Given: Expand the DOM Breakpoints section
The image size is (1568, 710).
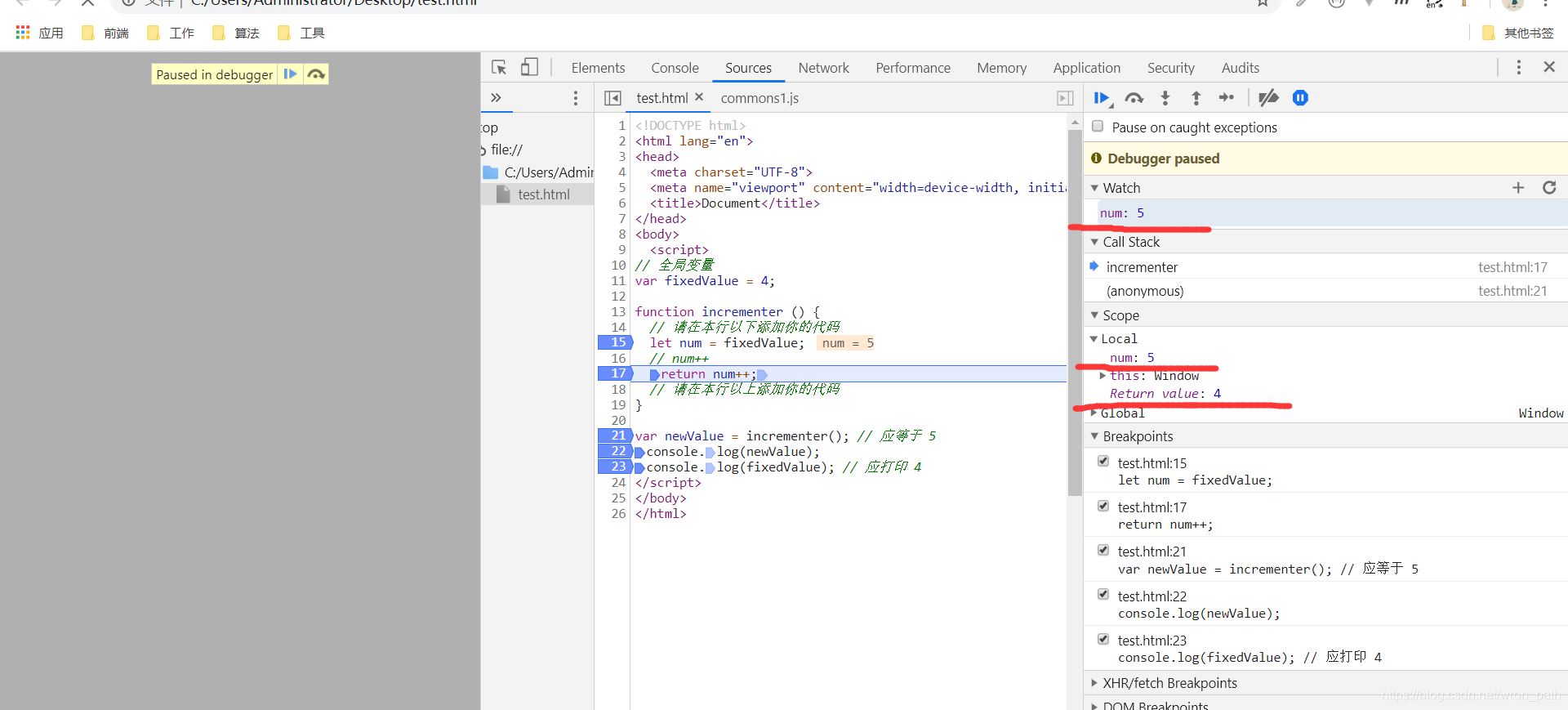Looking at the screenshot, I should pyautogui.click(x=1094, y=706).
